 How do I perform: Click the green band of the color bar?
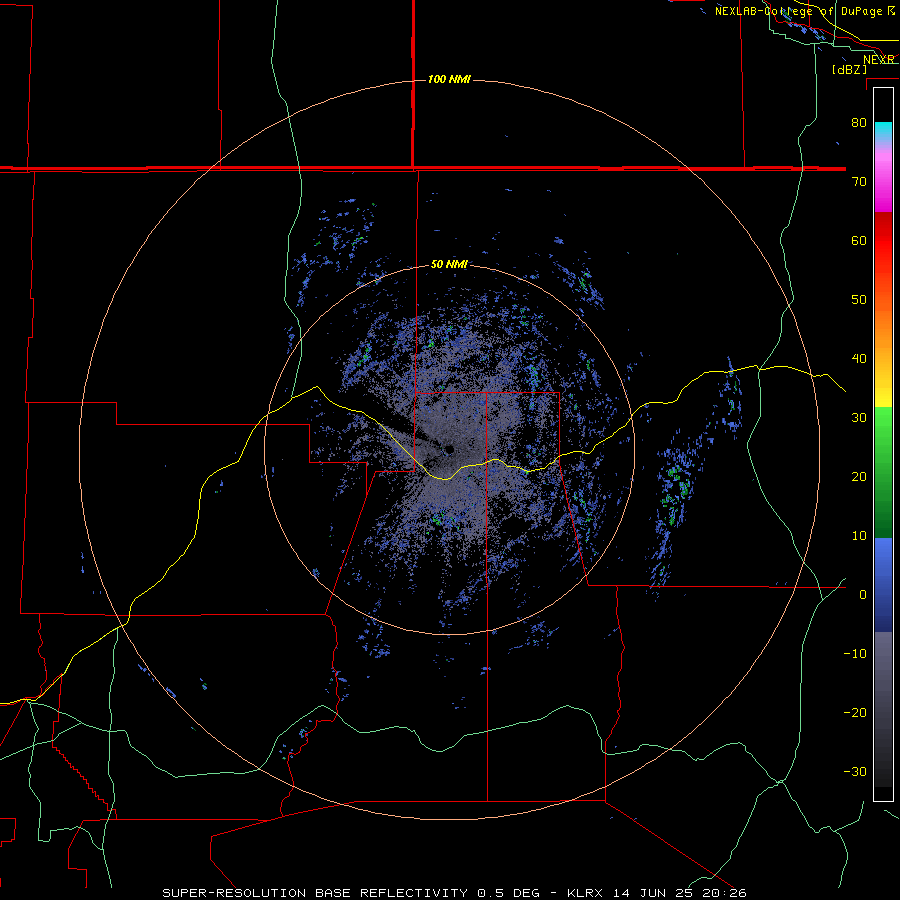(x=883, y=472)
